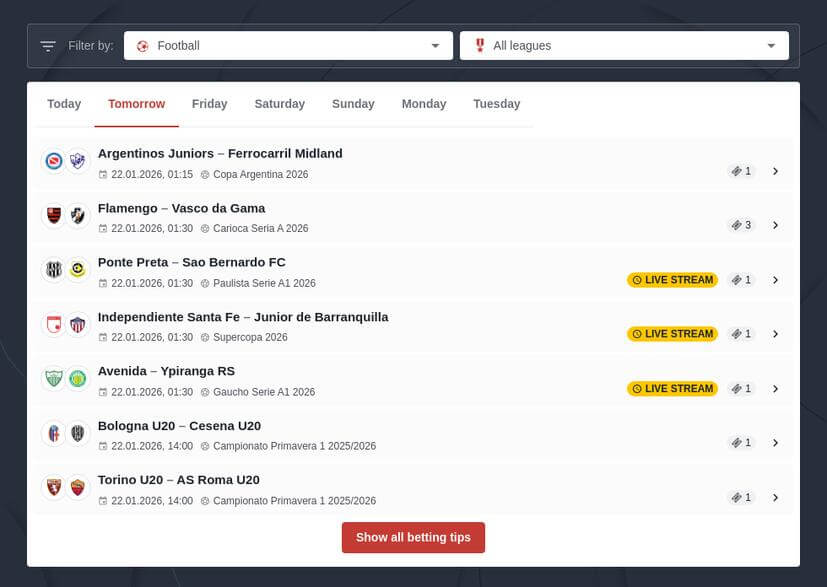
Task: Click the filter lines icon beside Filter by
Action: click(48, 46)
